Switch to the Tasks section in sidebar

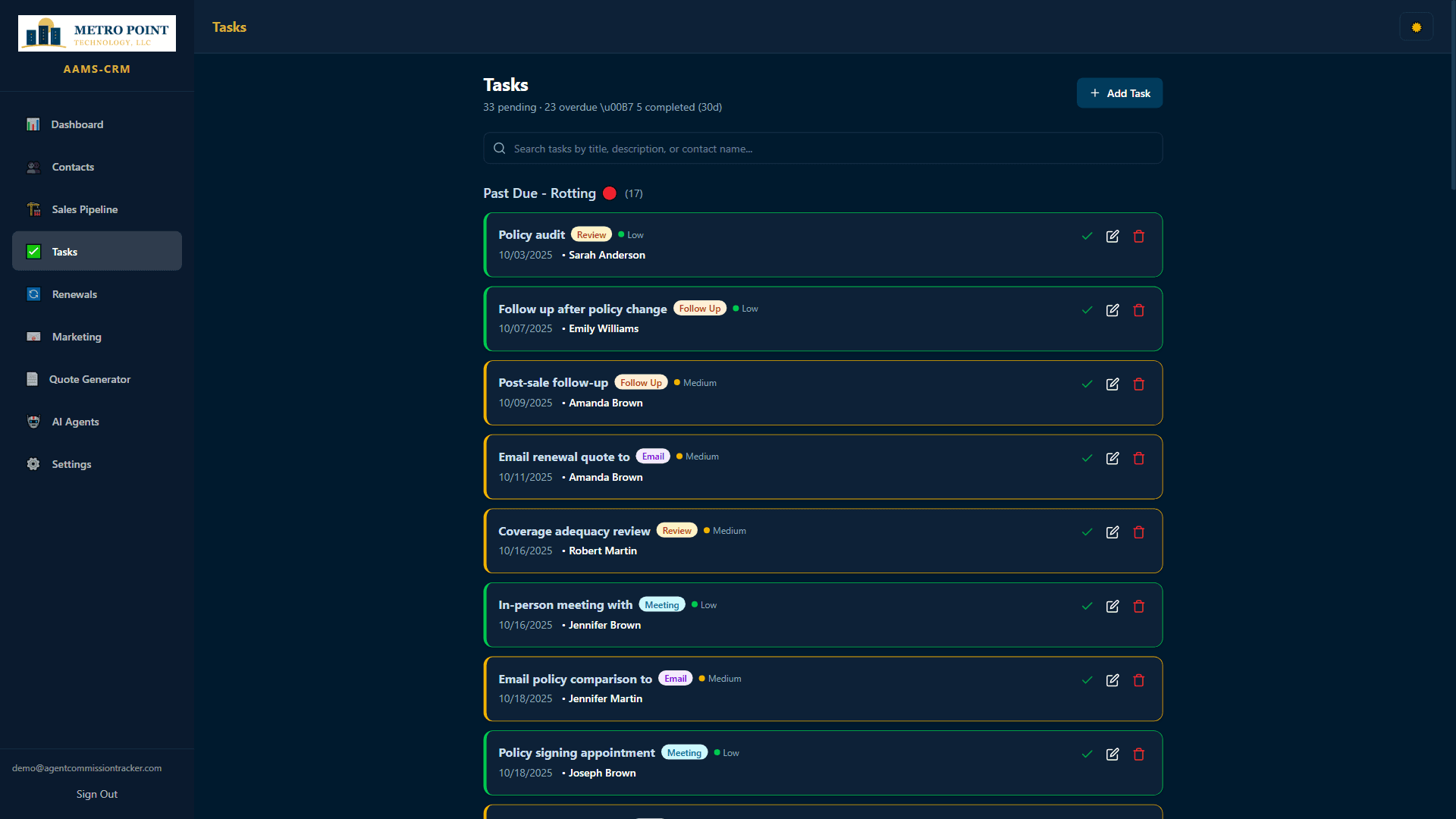pyautogui.click(x=64, y=252)
